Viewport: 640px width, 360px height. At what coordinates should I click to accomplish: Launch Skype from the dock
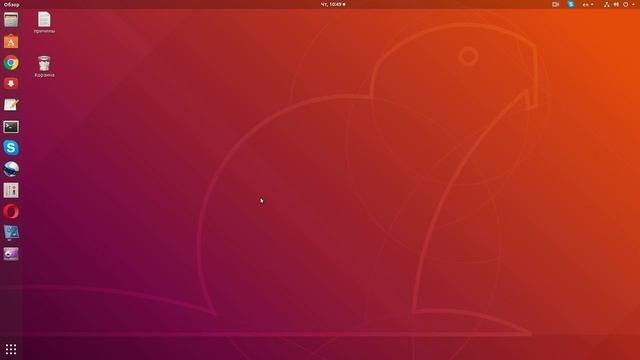tap(11, 148)
